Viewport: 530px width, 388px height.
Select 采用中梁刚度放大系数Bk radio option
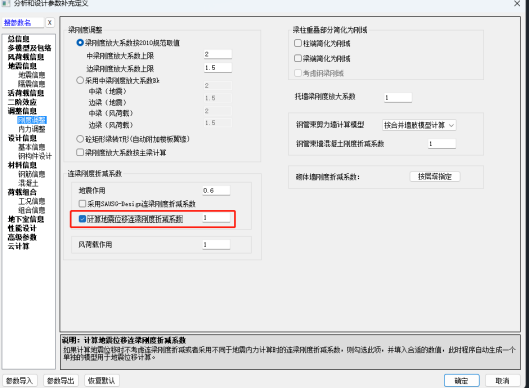[x=80, y=80]
